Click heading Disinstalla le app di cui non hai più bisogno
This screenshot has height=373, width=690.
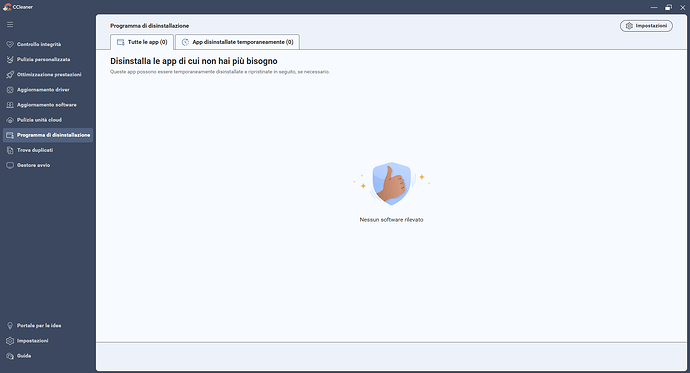[194, 61]
